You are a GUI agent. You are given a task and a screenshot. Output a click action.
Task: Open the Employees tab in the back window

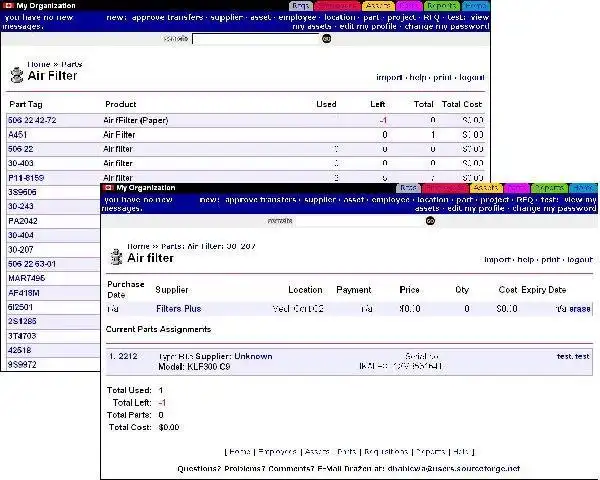pyautogui.click(x=337, y=6)
